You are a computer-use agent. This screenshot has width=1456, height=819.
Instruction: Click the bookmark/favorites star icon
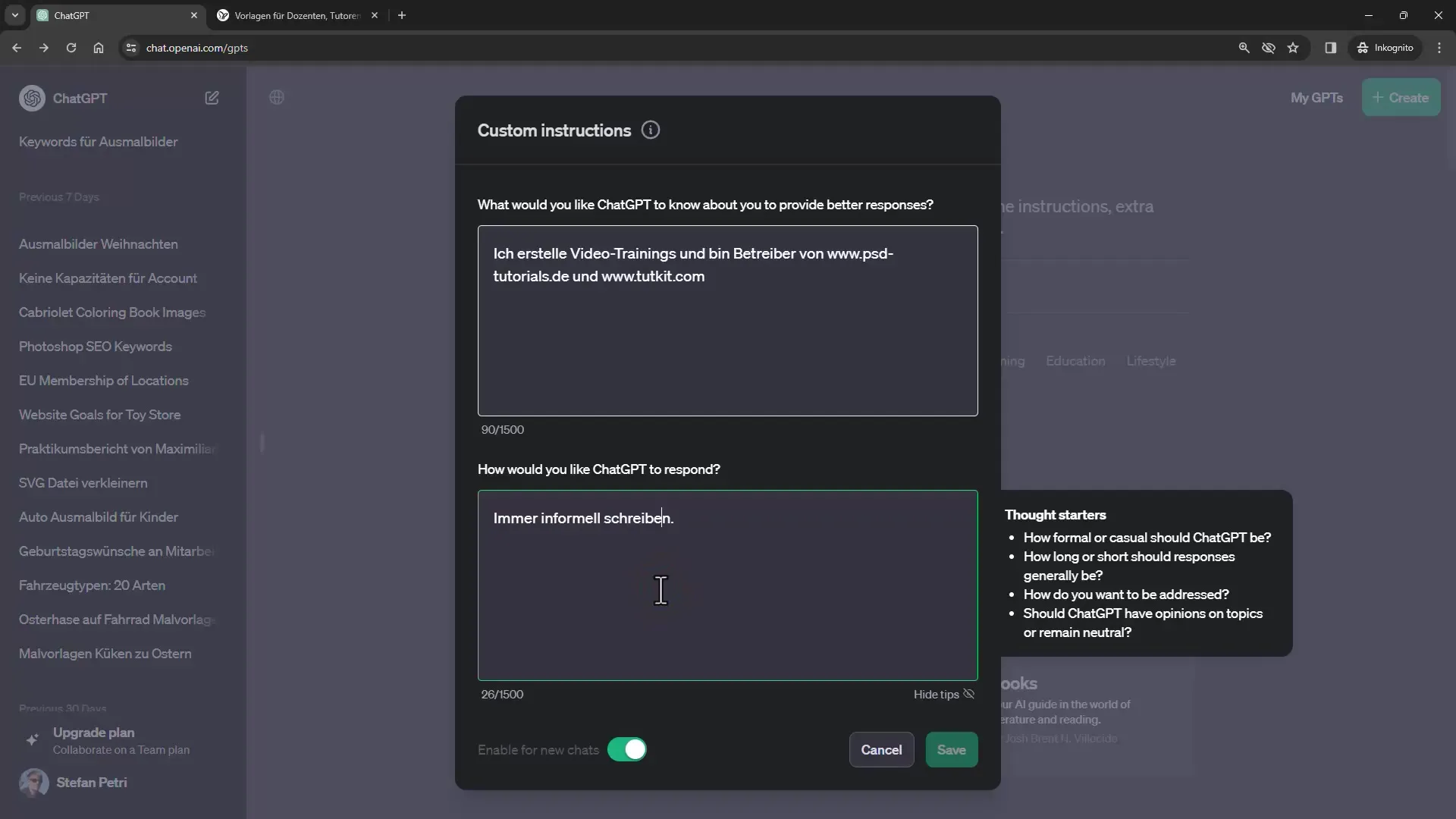(1293, 47)
